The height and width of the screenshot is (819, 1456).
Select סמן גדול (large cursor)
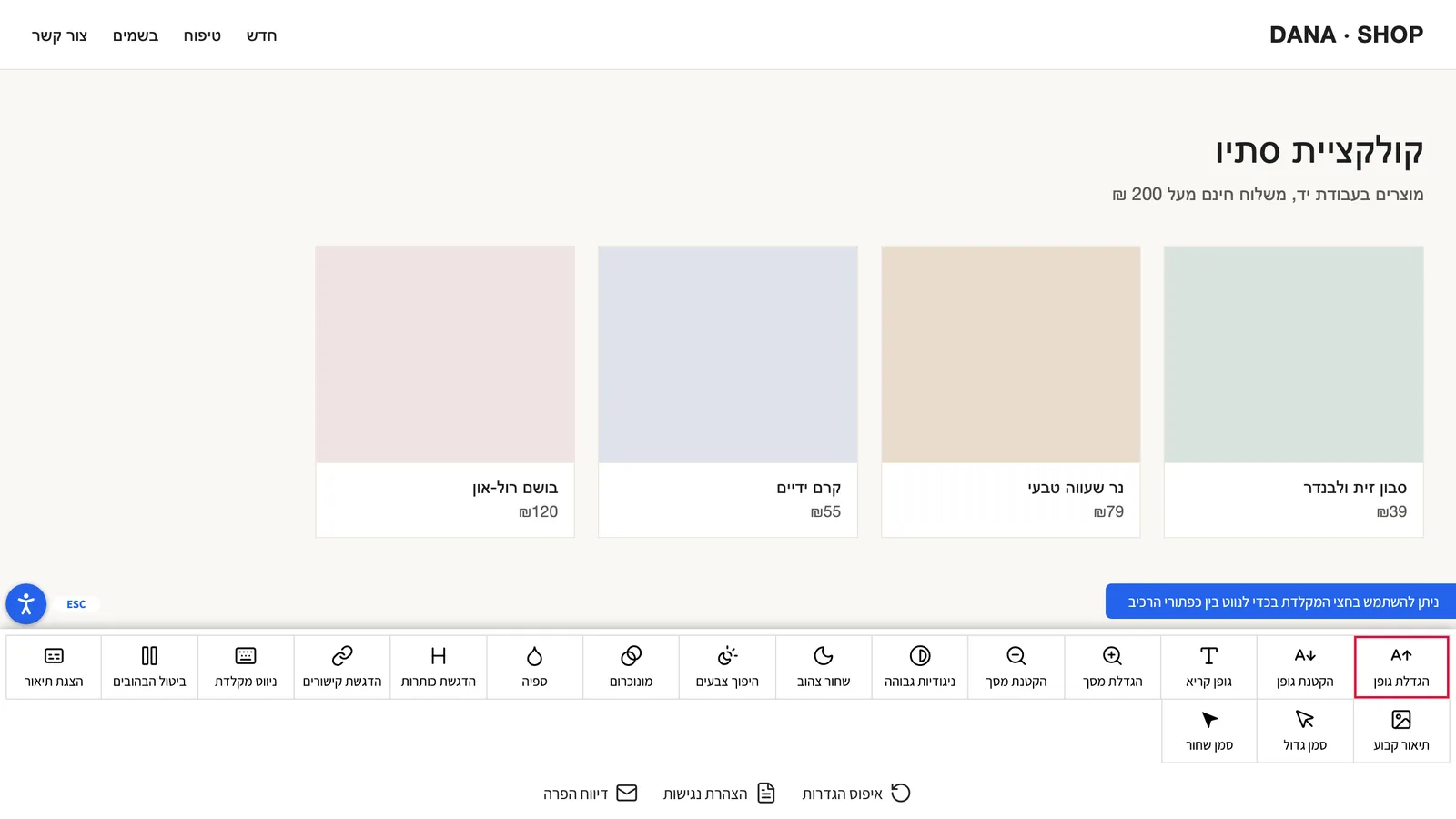click(1305, 731)
